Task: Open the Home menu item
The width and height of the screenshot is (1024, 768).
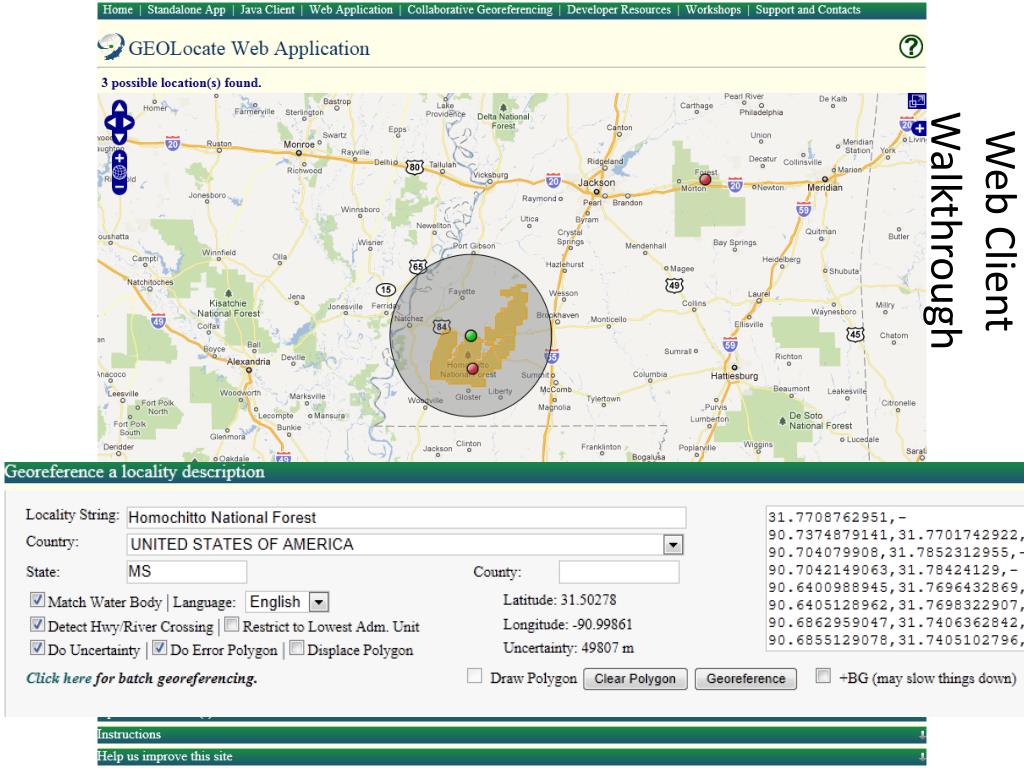Action: (x=118, y=10)
